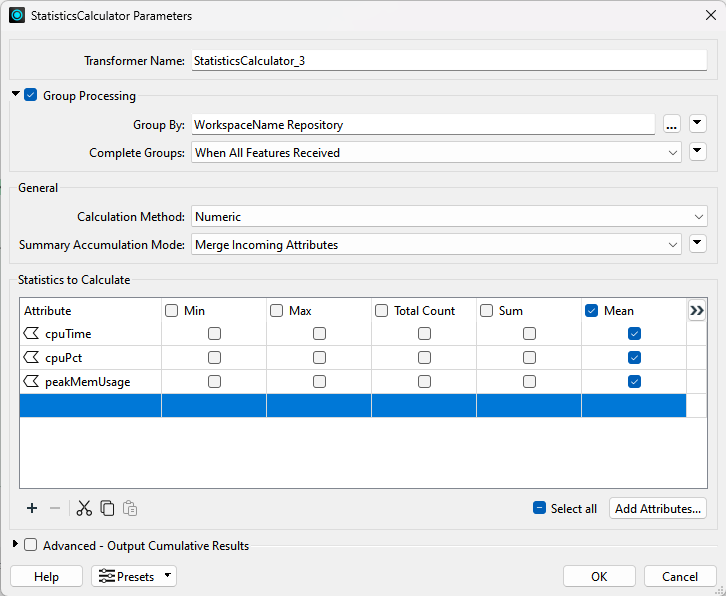Close the parameters dialog
The width and height of the screenshot is (726, 596).
711,15
